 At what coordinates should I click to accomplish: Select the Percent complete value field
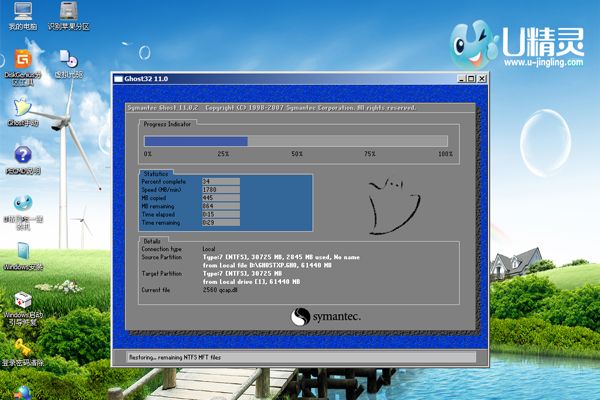[x=219, y=181]
